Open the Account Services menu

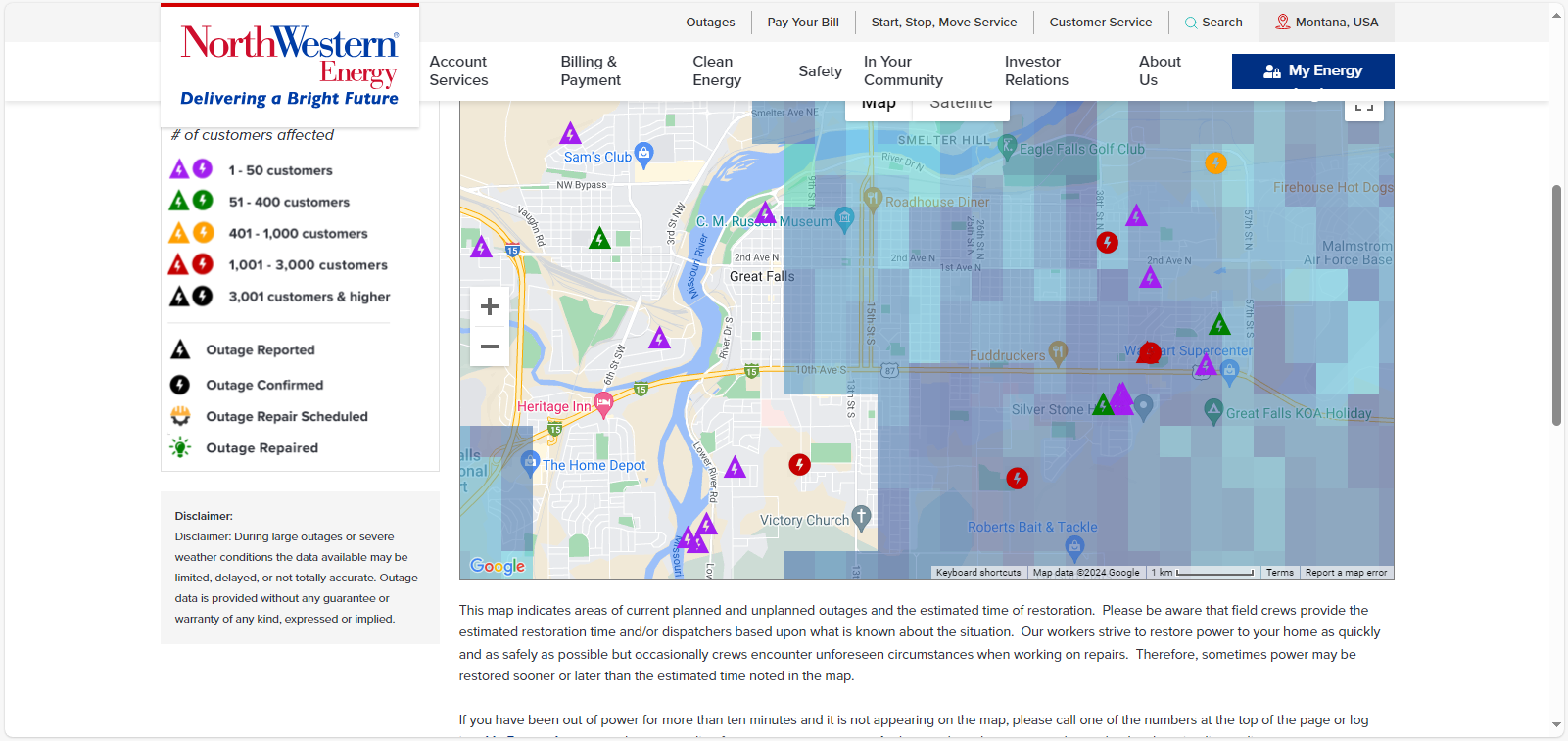coord(458,70)
